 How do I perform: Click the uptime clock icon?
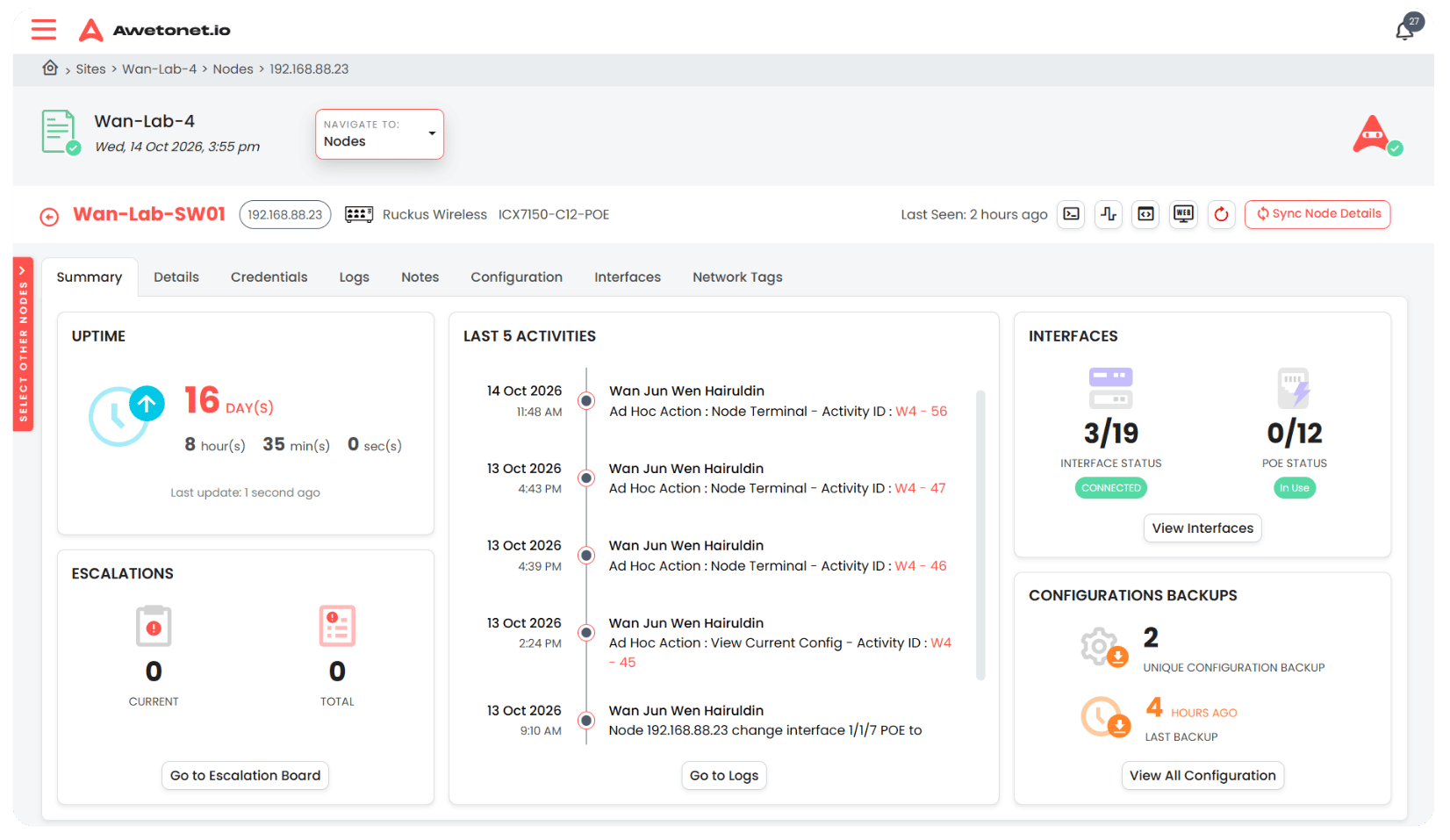tap(126, 415)
